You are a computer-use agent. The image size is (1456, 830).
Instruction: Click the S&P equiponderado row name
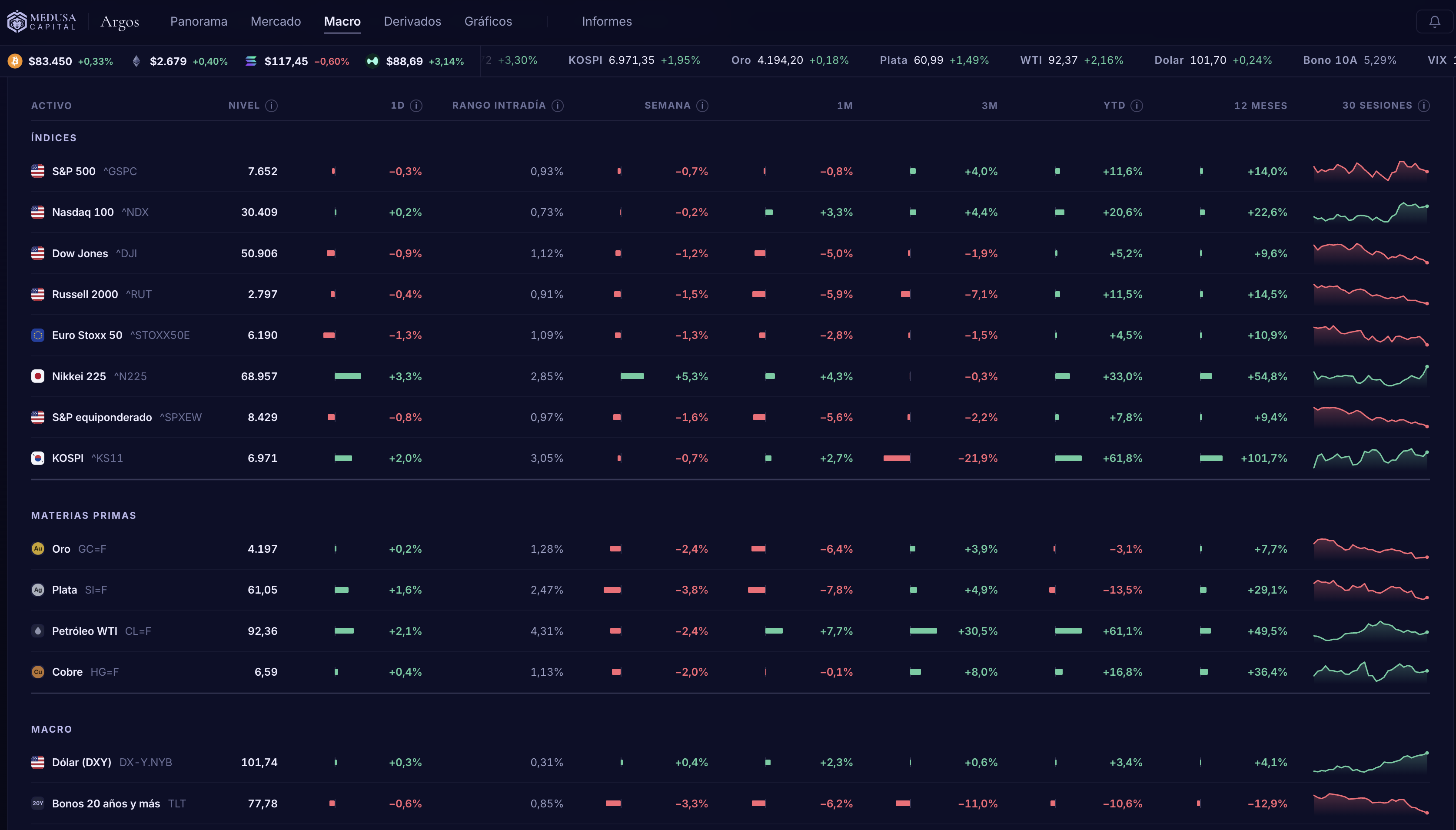(x=102, y=417)
